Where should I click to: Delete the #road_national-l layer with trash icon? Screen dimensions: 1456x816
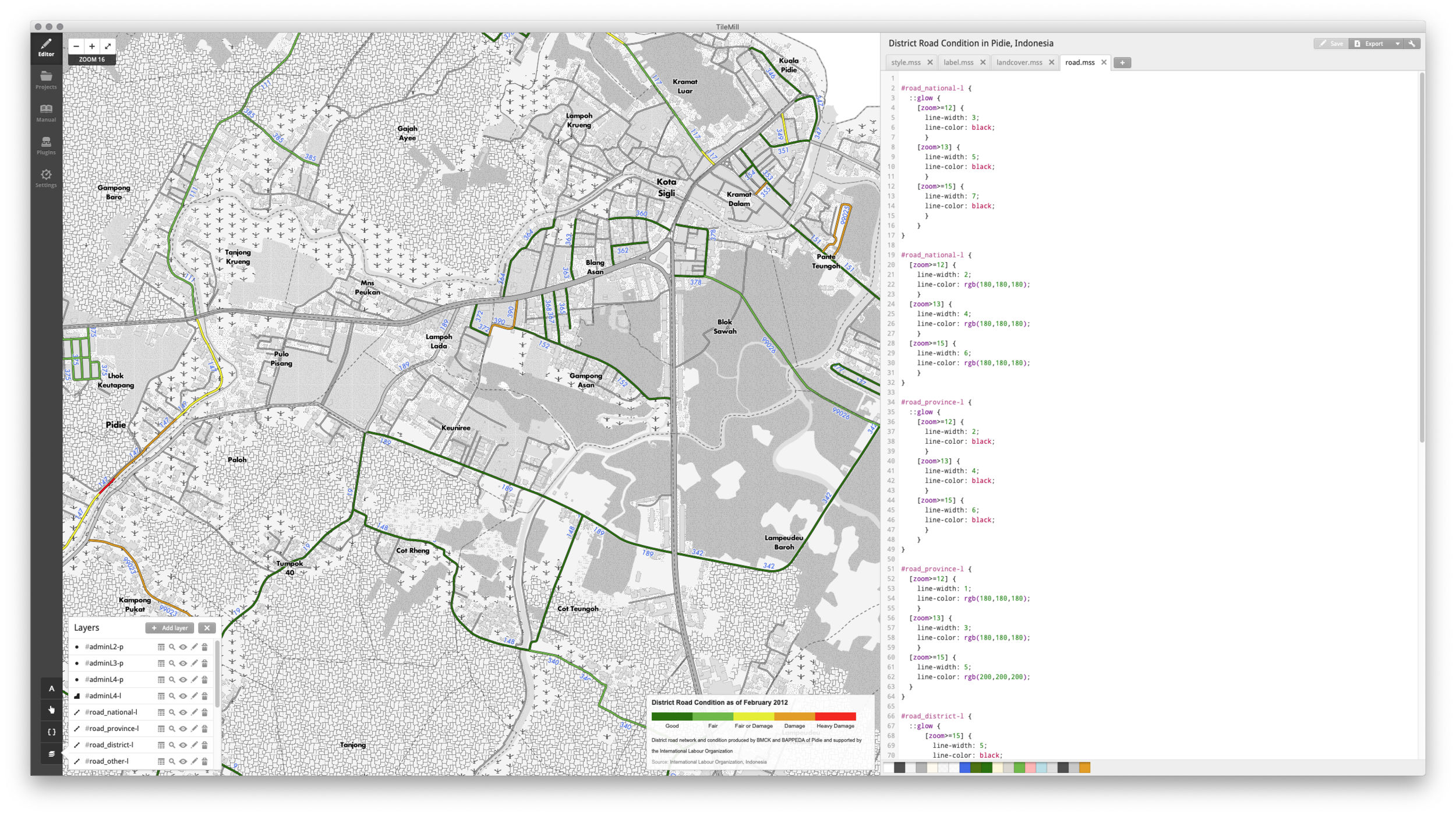(x=205, y=712)
